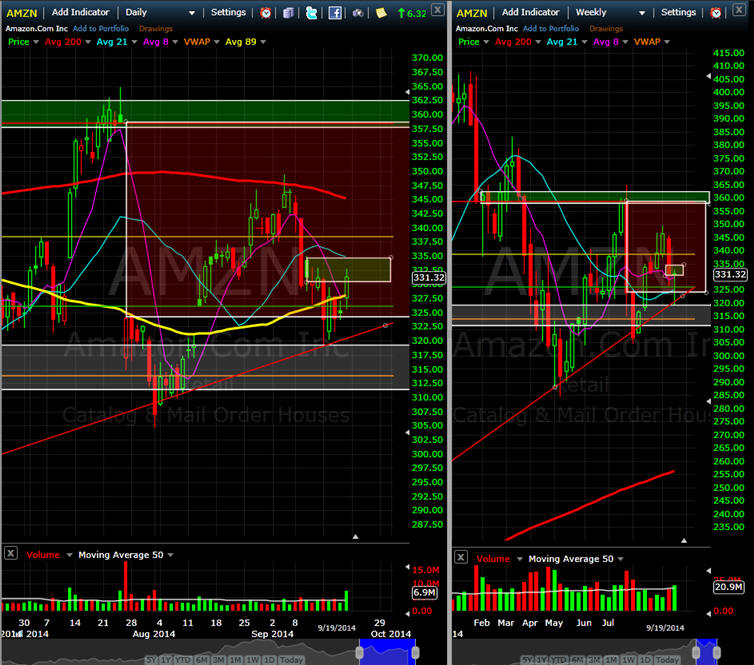Click the camera snapshot icon in Daily toolbar
Image resolution: width=754 pixels, height=665 pixels.
tap(358, 13)
